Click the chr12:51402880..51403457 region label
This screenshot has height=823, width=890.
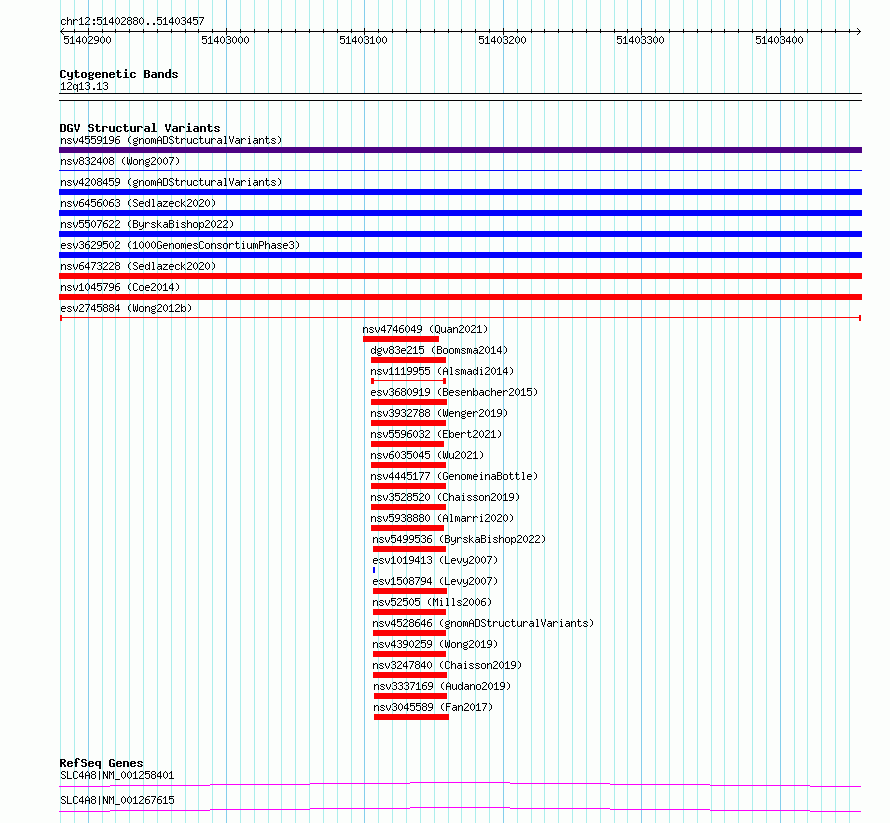point(132,21)
